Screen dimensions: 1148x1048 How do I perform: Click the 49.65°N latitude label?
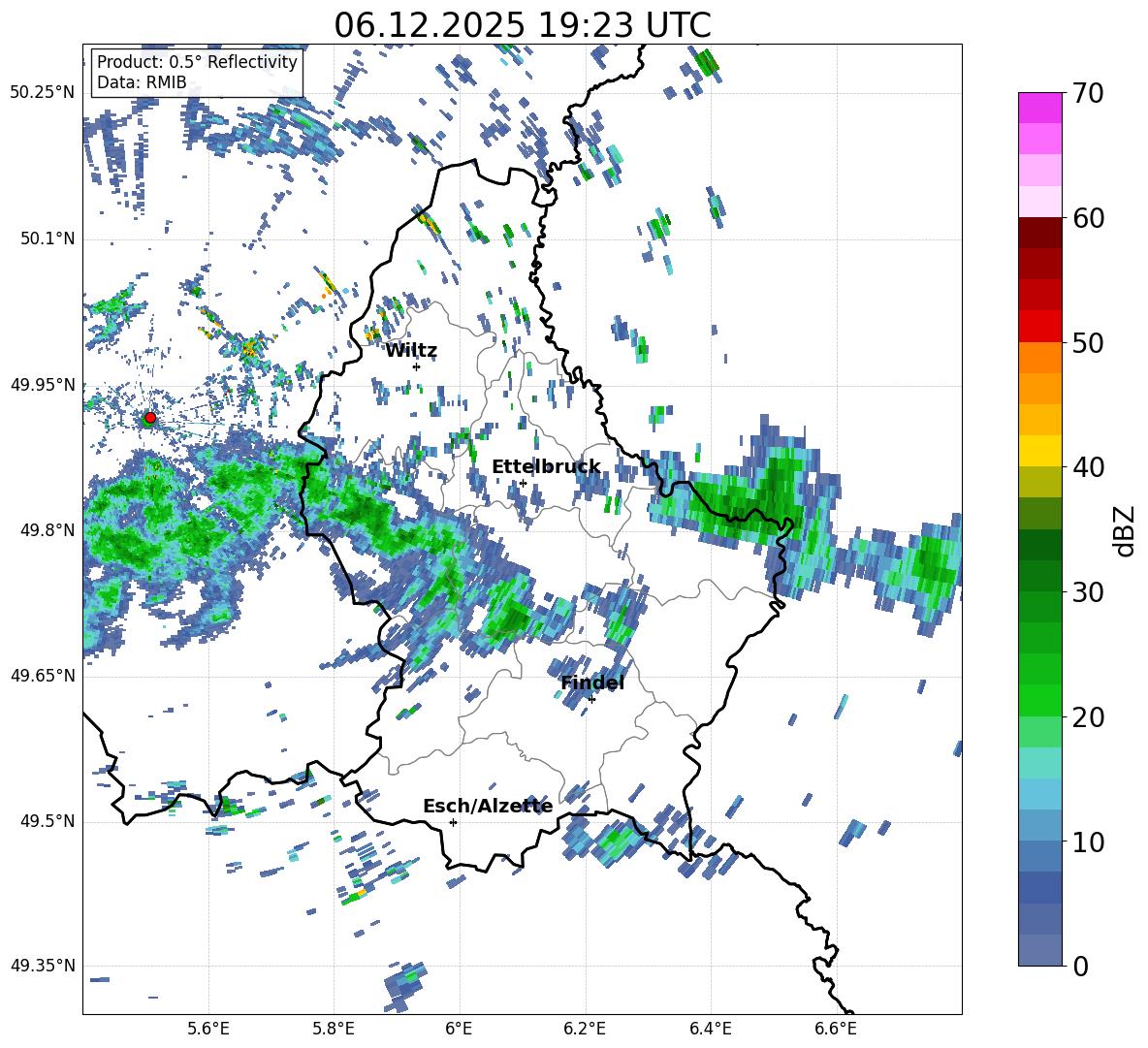pos(43,676)
